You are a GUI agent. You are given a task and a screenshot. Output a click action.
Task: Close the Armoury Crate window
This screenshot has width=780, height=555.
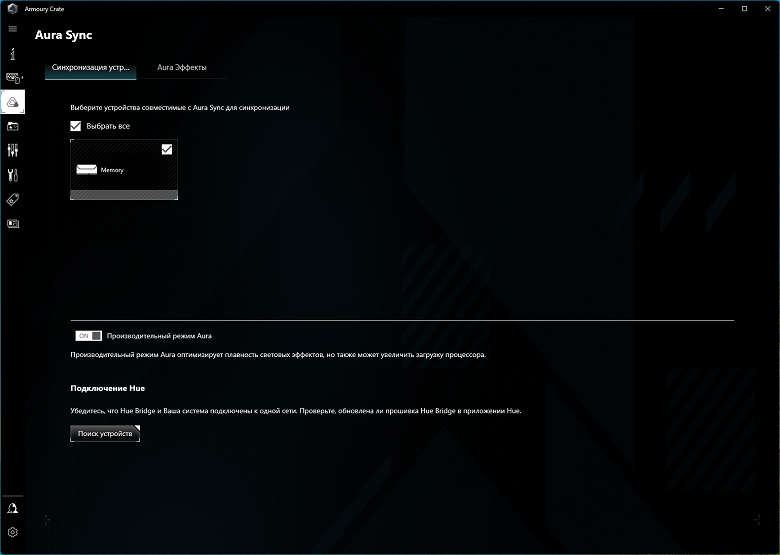(x=767, y=8)
